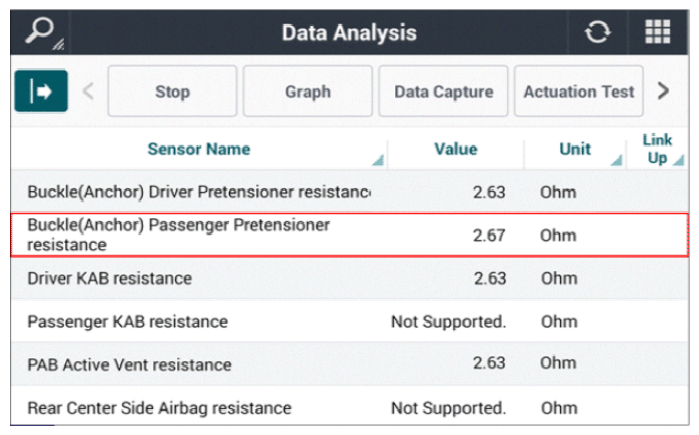
Task: Show next toolbar buttons arrow
Action: point(663,91)
